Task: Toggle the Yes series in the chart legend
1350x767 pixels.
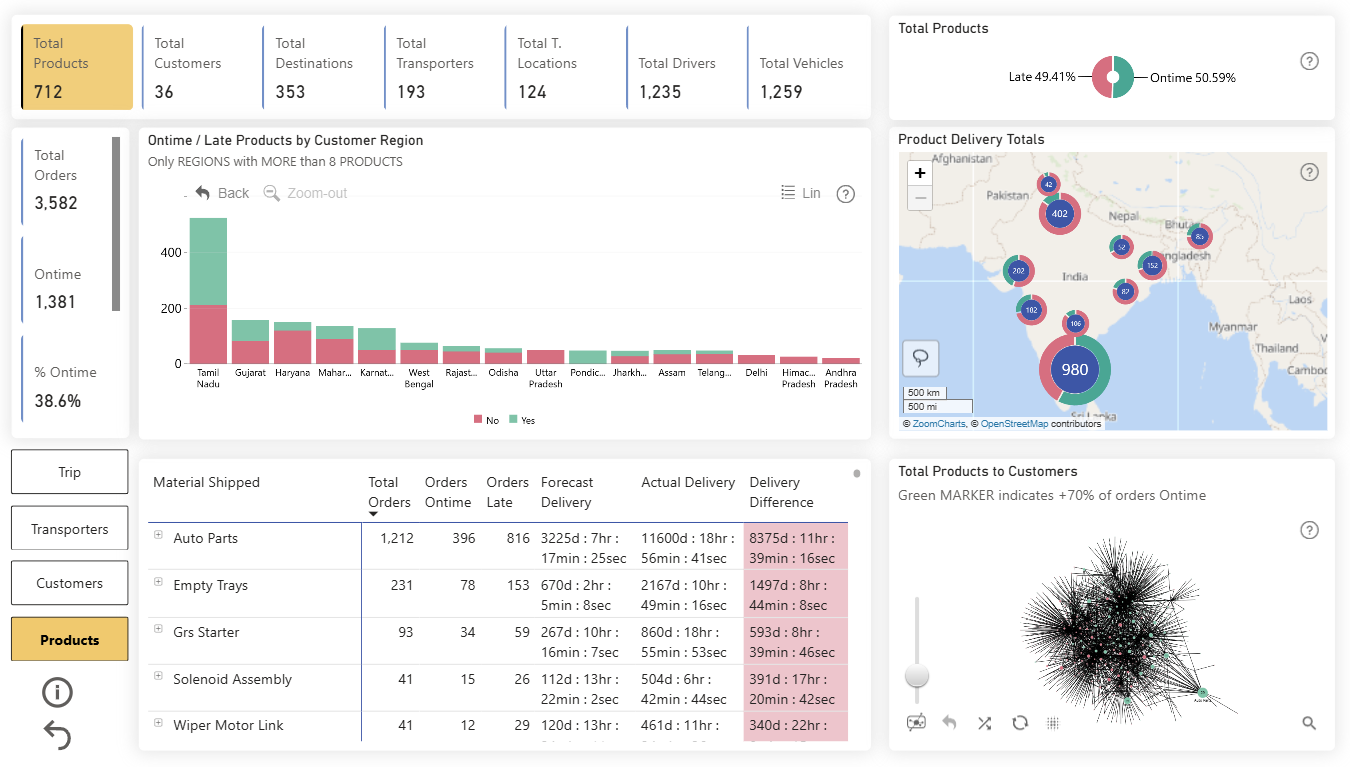Action: (521, 420)
